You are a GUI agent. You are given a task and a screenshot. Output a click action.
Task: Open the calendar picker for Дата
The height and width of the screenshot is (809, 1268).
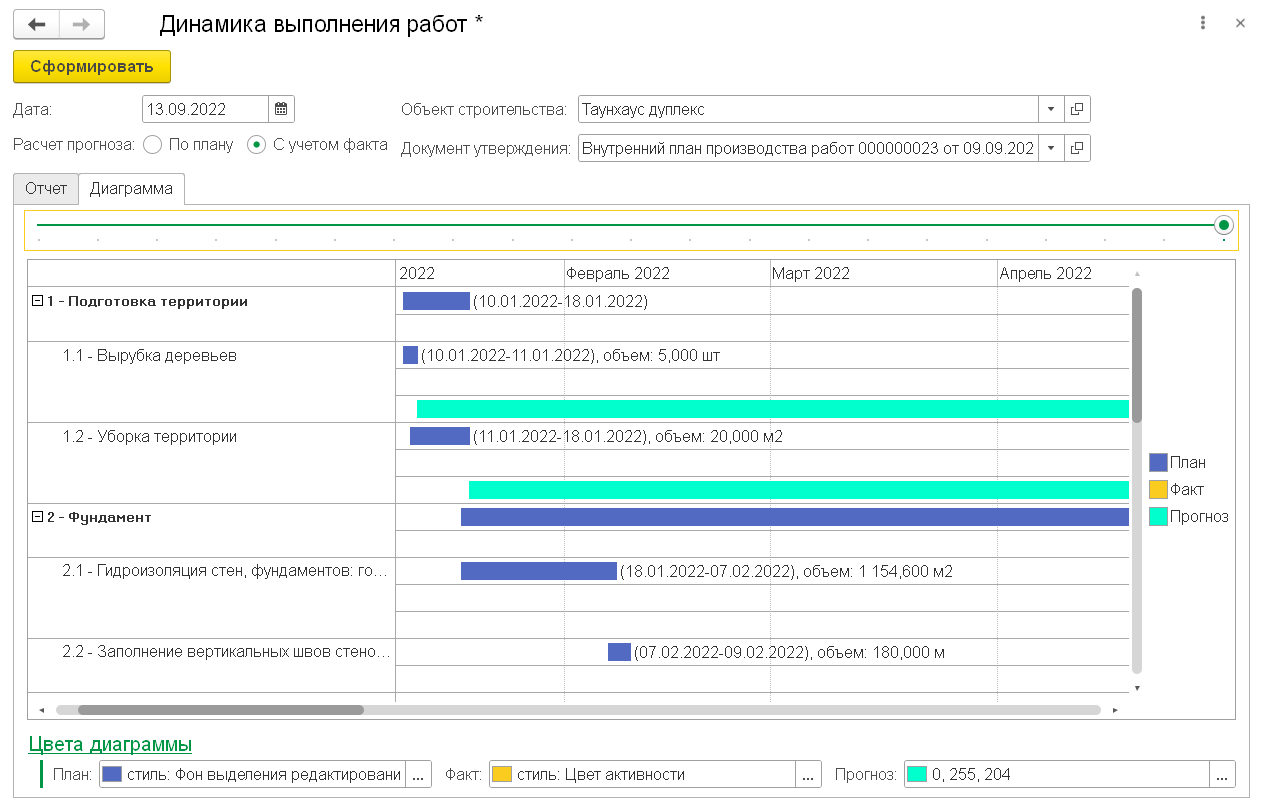click(281, 109)
